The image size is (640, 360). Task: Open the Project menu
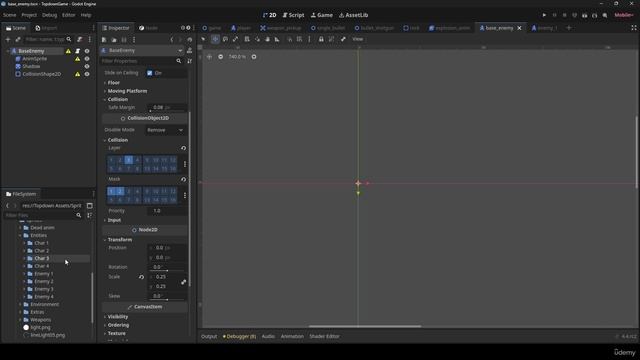pos(29,15)
